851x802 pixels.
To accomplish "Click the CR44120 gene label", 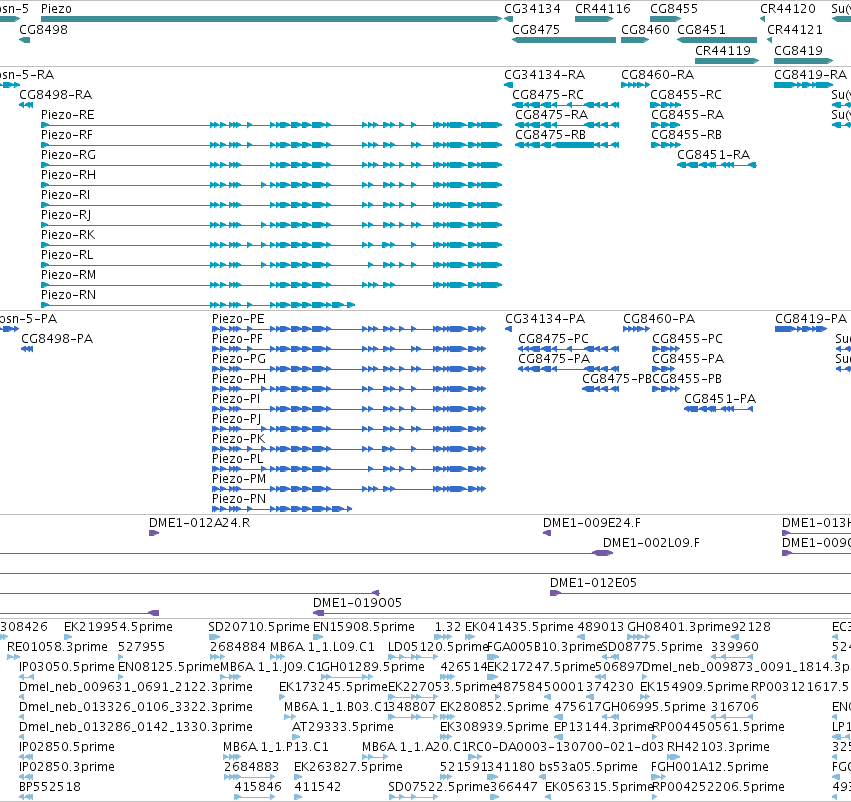I will click(788, 9).
